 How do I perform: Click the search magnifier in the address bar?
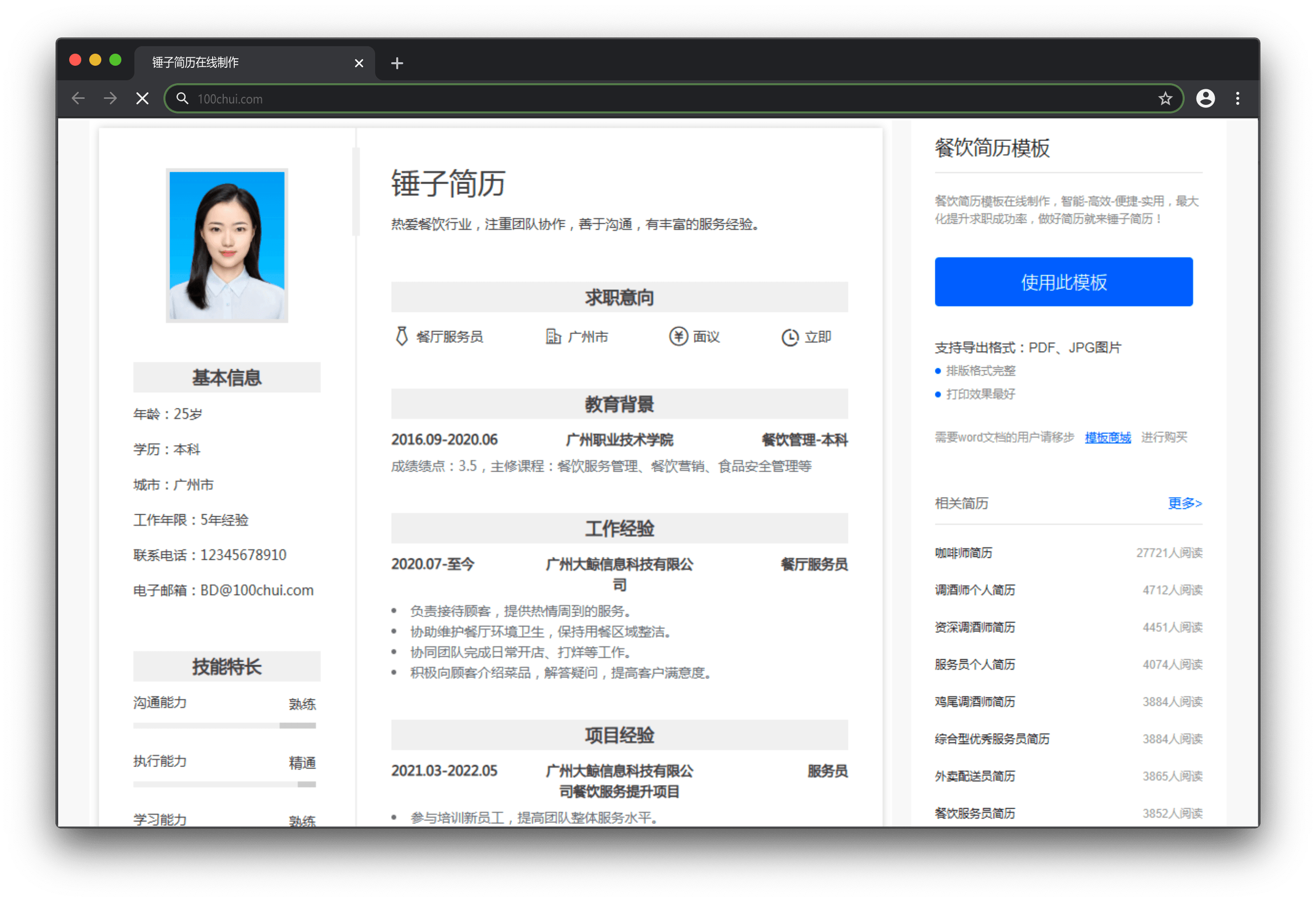click(182, 99)
